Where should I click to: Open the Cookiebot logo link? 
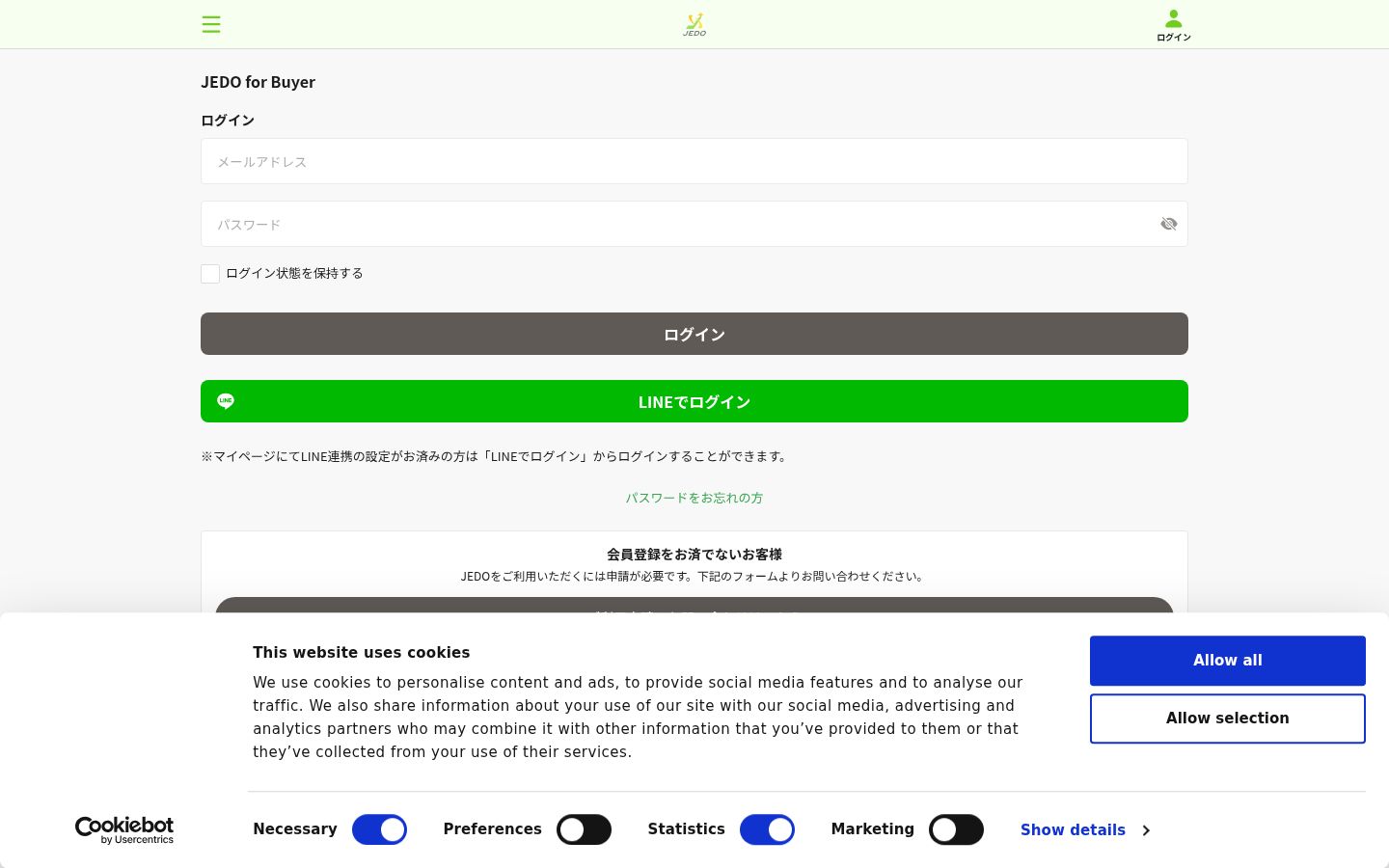[x=124, y=830]
